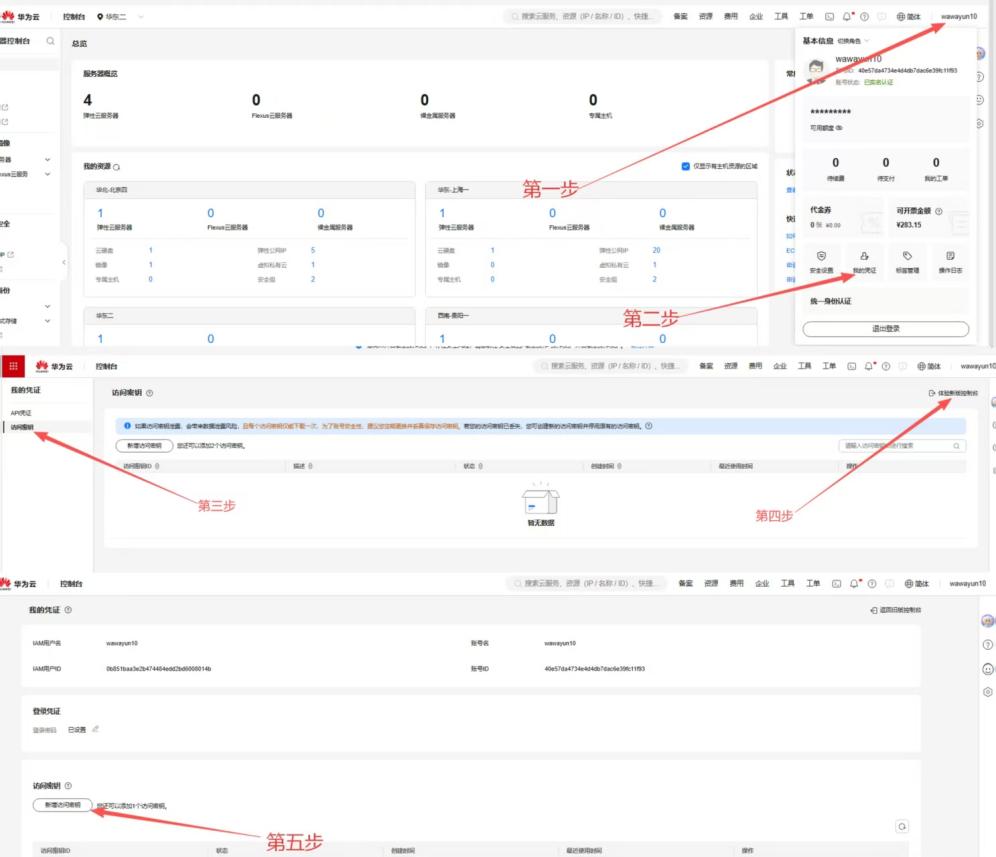Click 控制台 in top screenshot header

(74, 17)
